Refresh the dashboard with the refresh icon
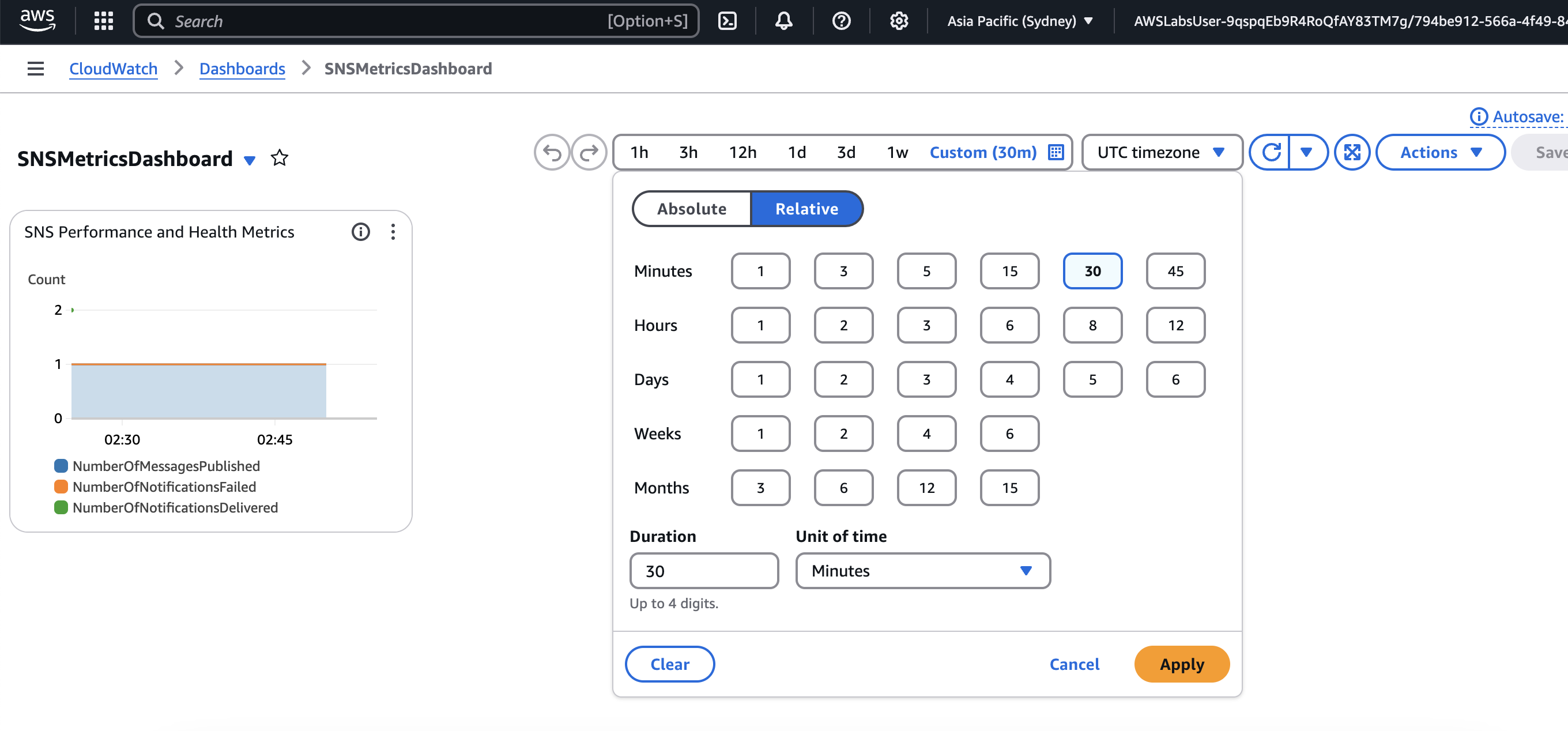 point(1271,152)
